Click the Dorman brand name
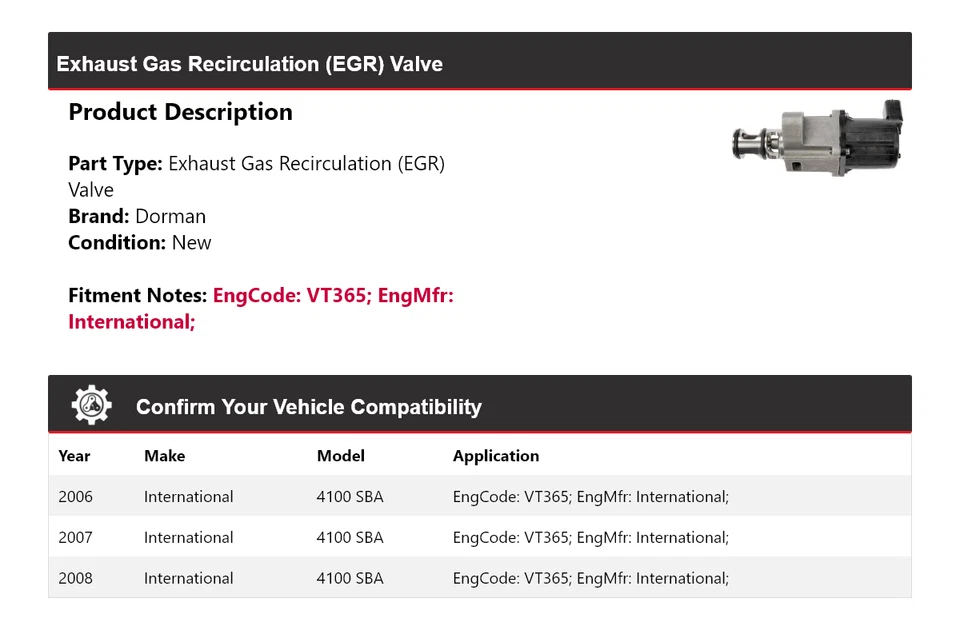Screen dimensions: 960x630 click(x=170, y=216)
